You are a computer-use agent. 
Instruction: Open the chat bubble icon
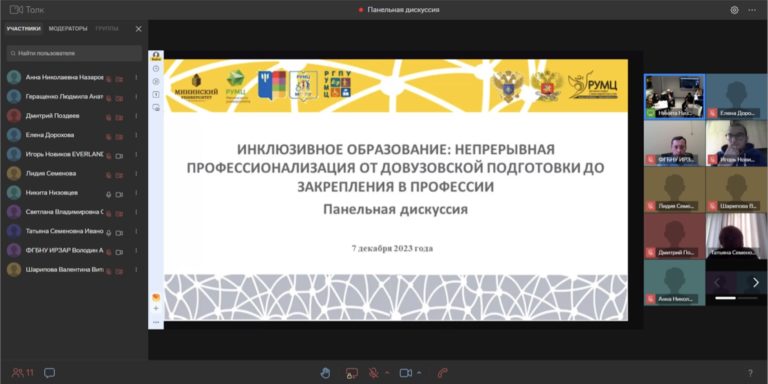click(49, 373)
